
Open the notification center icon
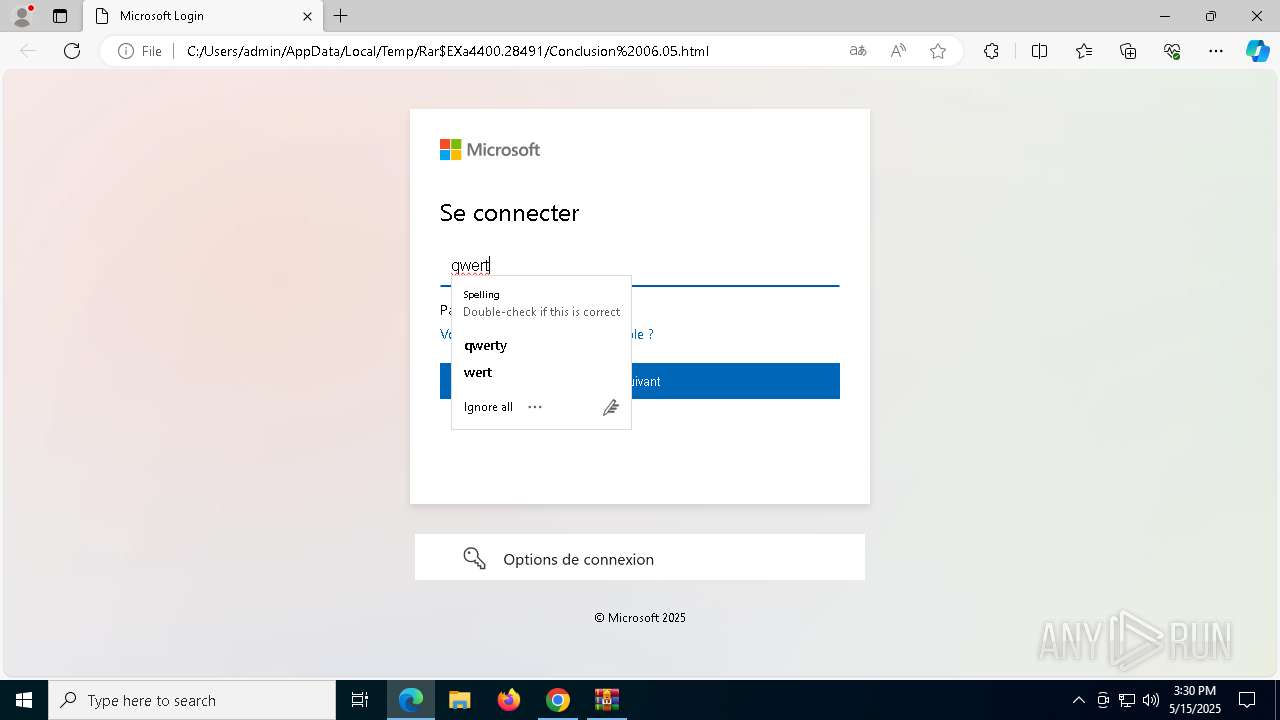click(1247, 700)
